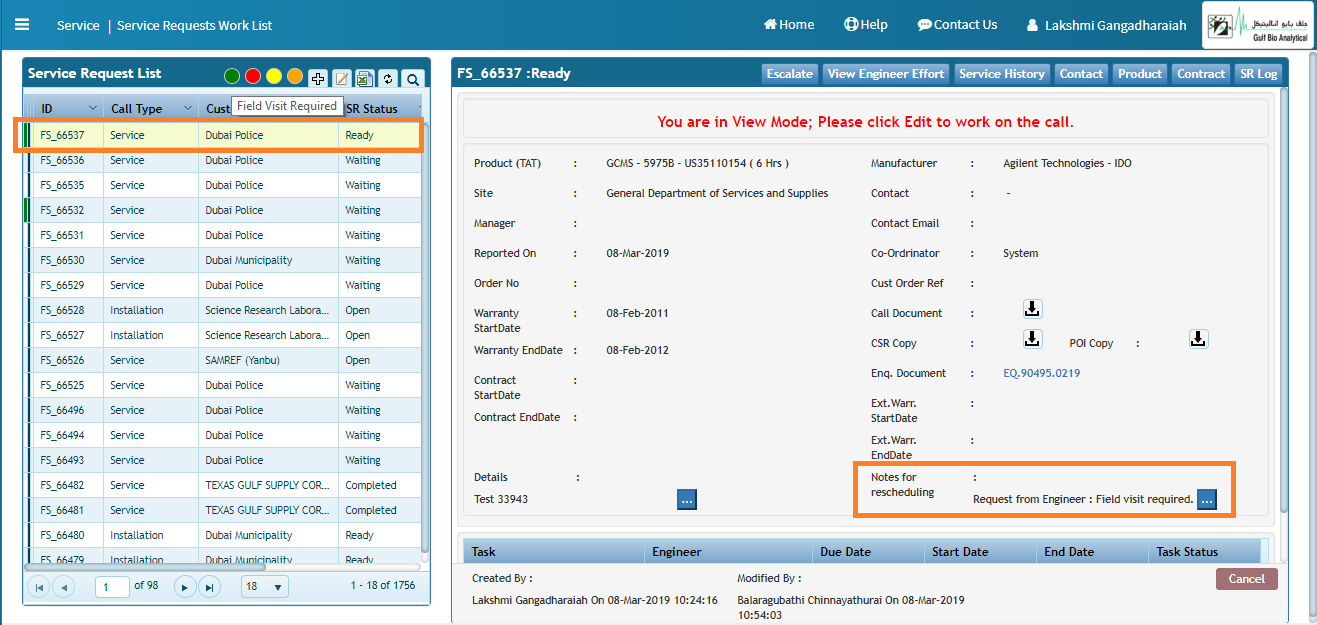Viewport: 1317px width, 625px height.
Task: Open Lakshmi Gangadharaiah user menu
Action: pos(1106,25)
